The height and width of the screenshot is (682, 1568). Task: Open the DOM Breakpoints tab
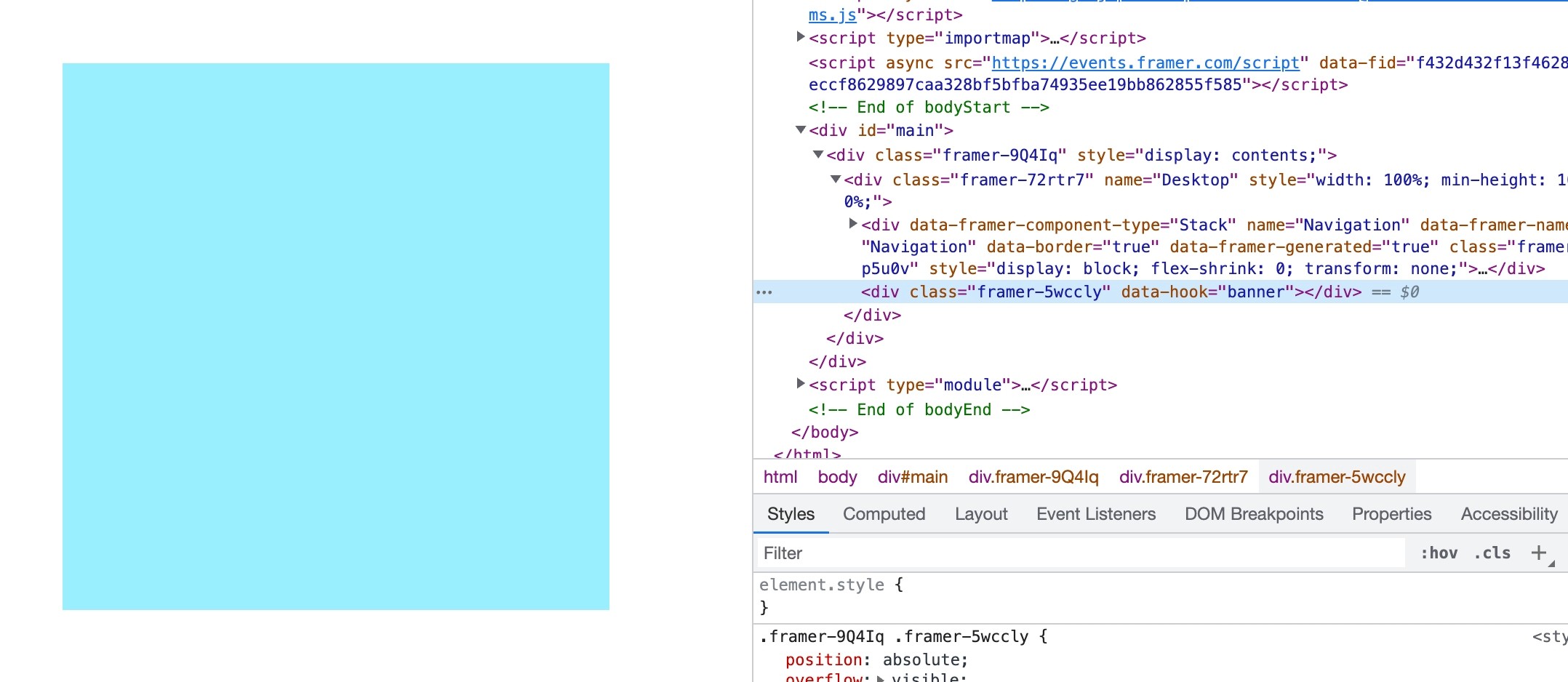coord(1254,514)
